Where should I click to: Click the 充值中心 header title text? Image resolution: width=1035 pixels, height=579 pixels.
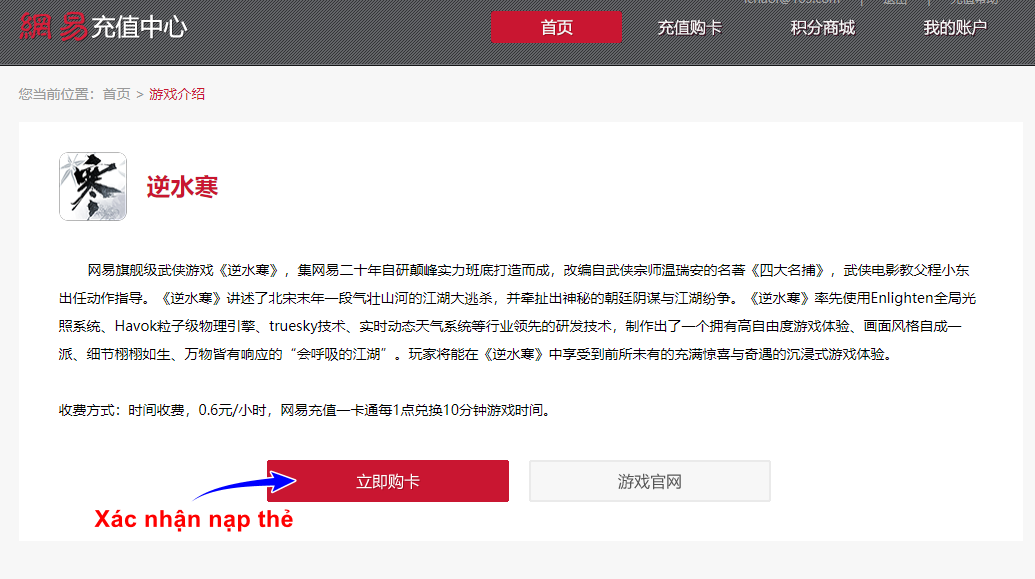pos(139,27)
